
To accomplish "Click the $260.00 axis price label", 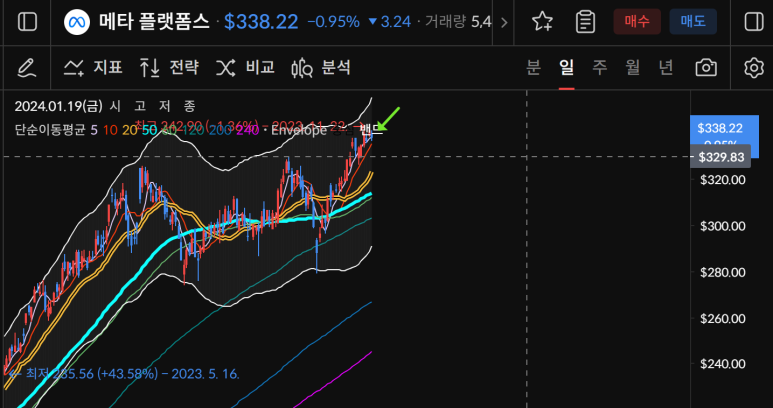I will click(723, 318).
